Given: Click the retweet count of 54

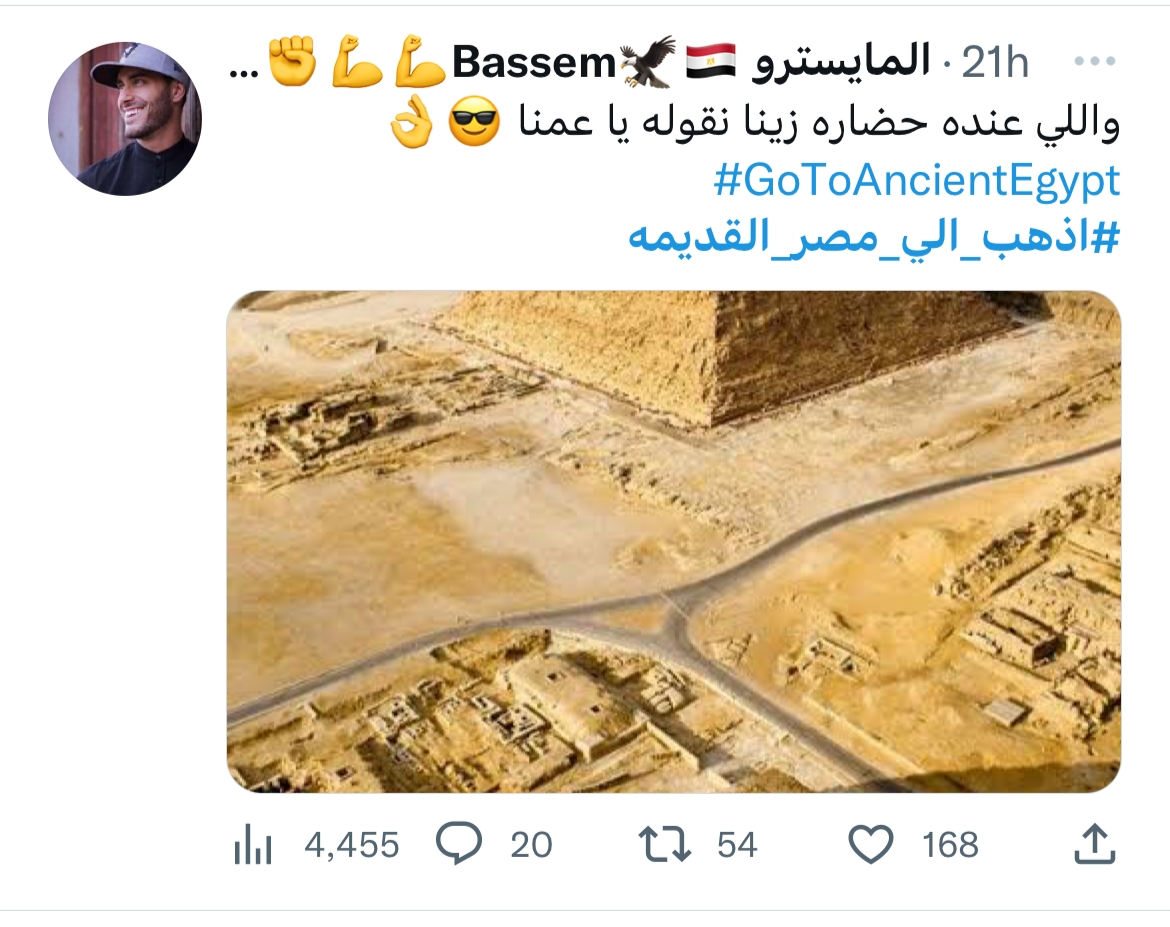Looking at the screenshot, I should coord(737,846).
